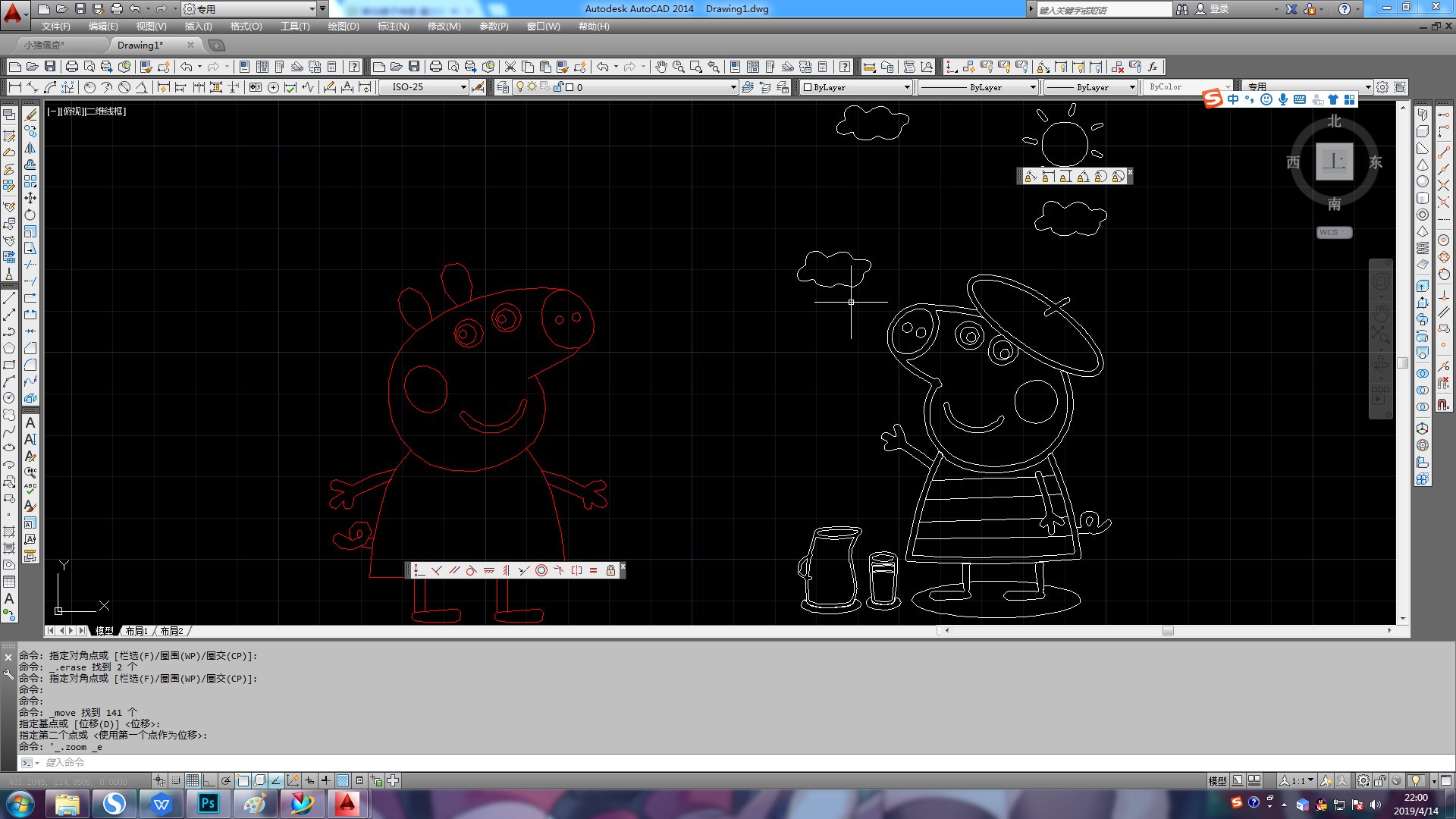1456x819 pixels.
Task: Switch to the 布局1 layout tab
Action: (136, 631)
